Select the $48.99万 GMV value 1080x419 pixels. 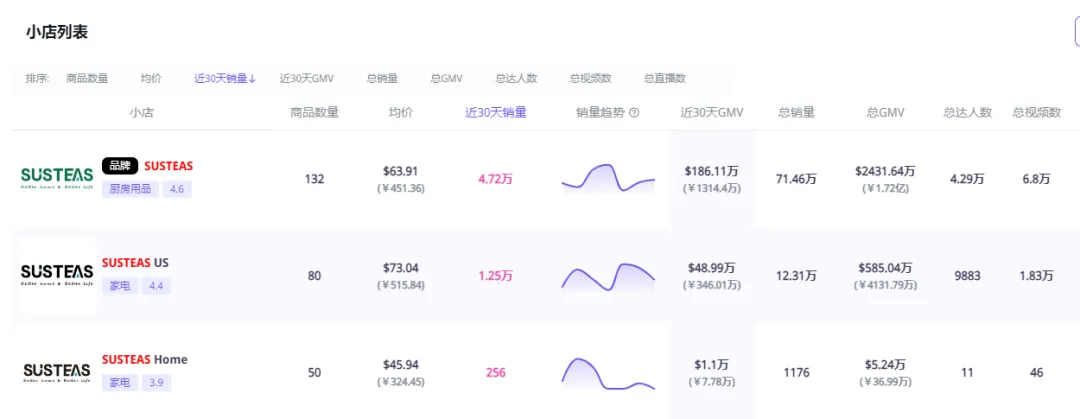pos(712,267)
